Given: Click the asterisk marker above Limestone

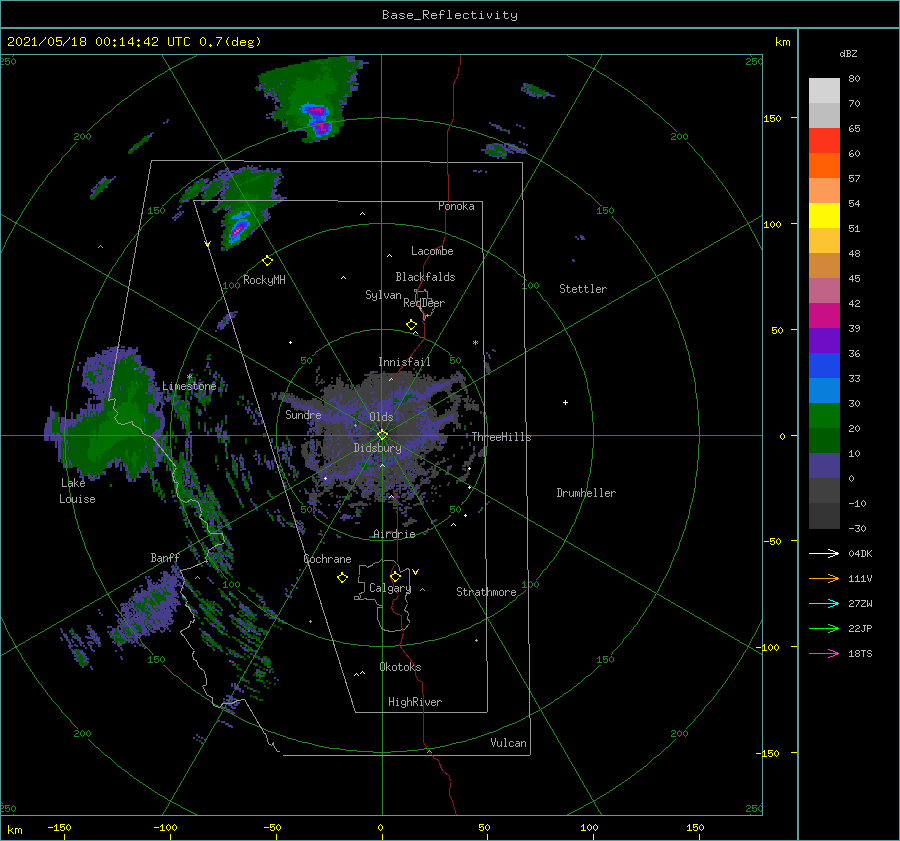Looking at the screenshot, I should click(x=189, y=377).
